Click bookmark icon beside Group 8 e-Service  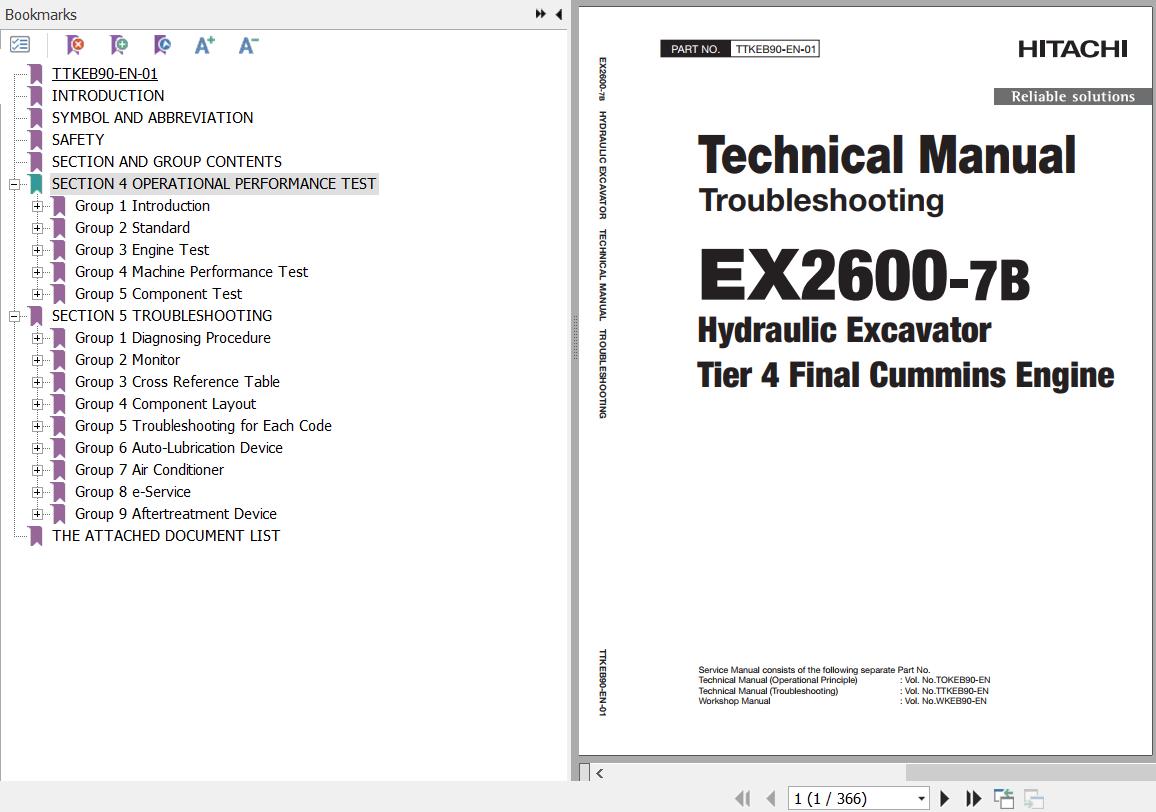click(x=59, y=492)
